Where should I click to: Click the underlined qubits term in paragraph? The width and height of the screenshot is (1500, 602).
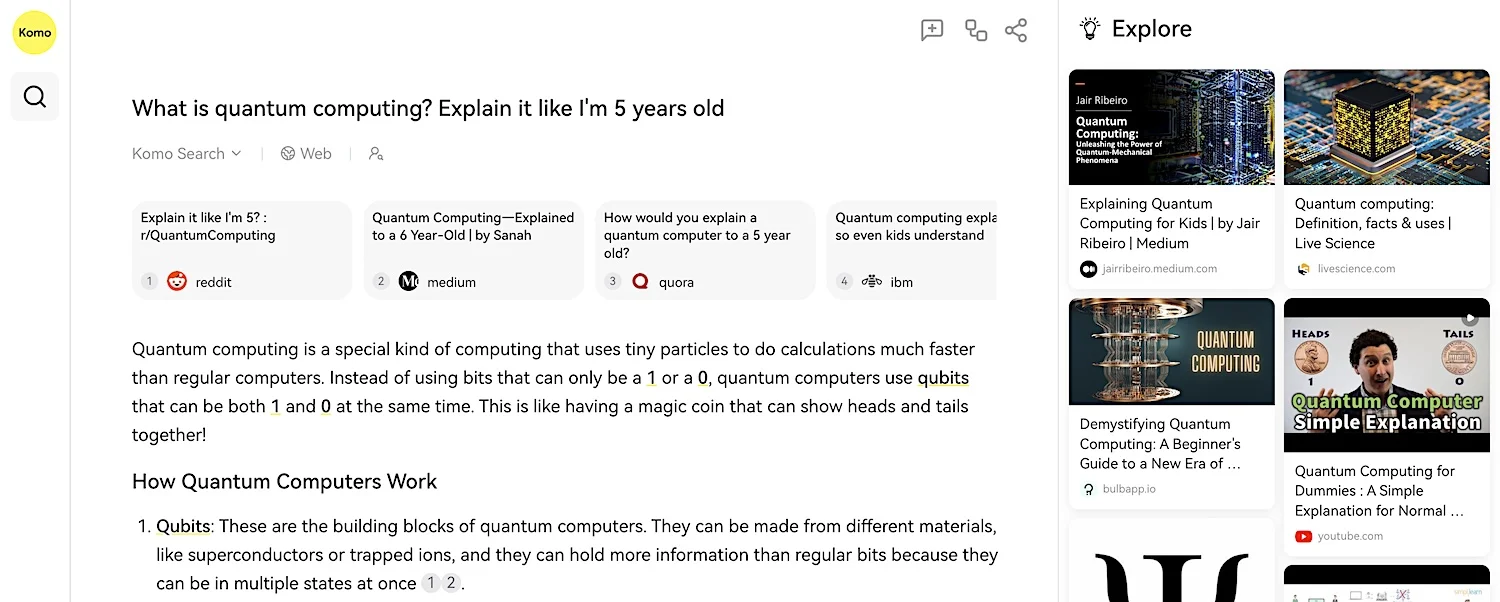pyautogui.click(x=943, y=378)
